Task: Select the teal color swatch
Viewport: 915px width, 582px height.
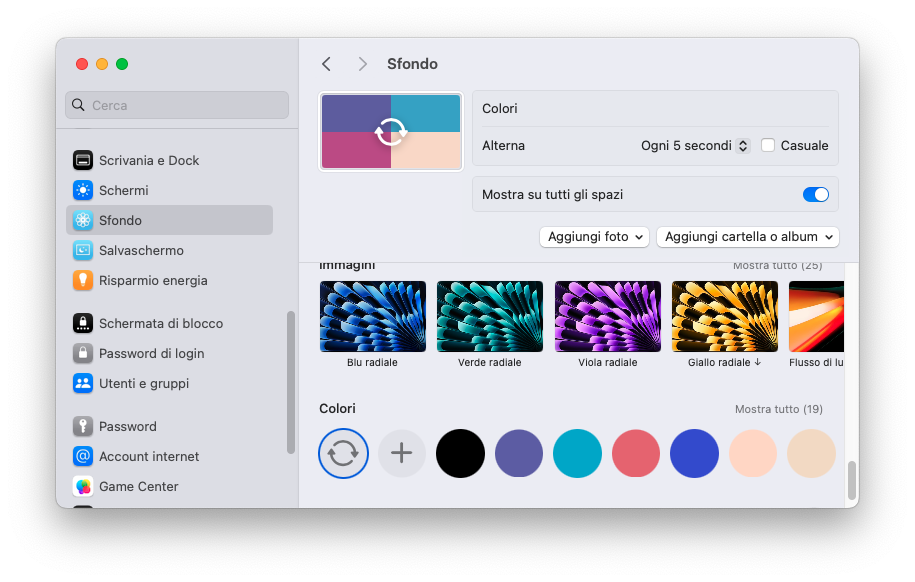Action: [x=577, y=454]
